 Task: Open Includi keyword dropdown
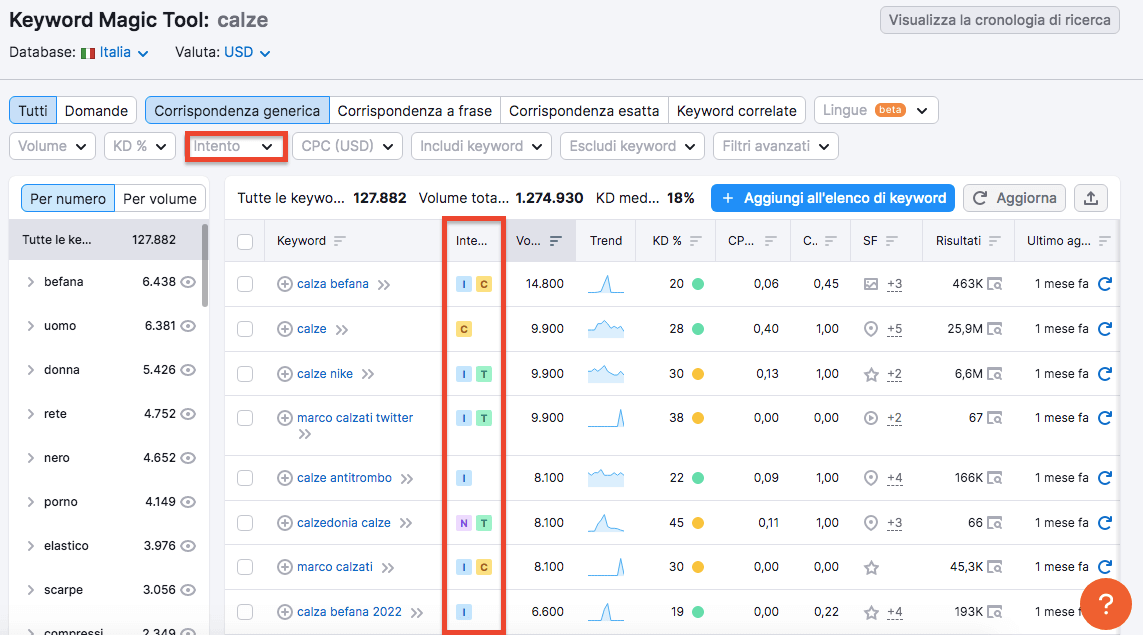[481, 146]
